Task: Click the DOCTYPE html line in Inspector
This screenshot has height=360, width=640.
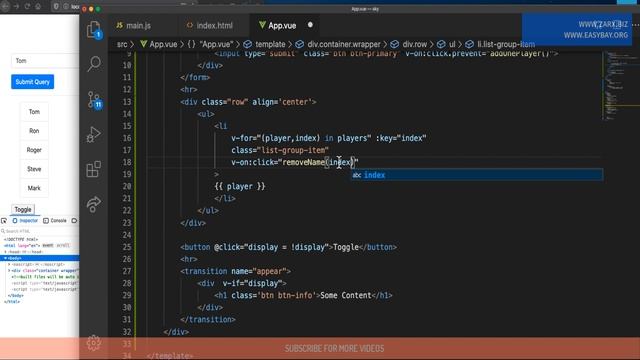Action: tap(21, 240)
